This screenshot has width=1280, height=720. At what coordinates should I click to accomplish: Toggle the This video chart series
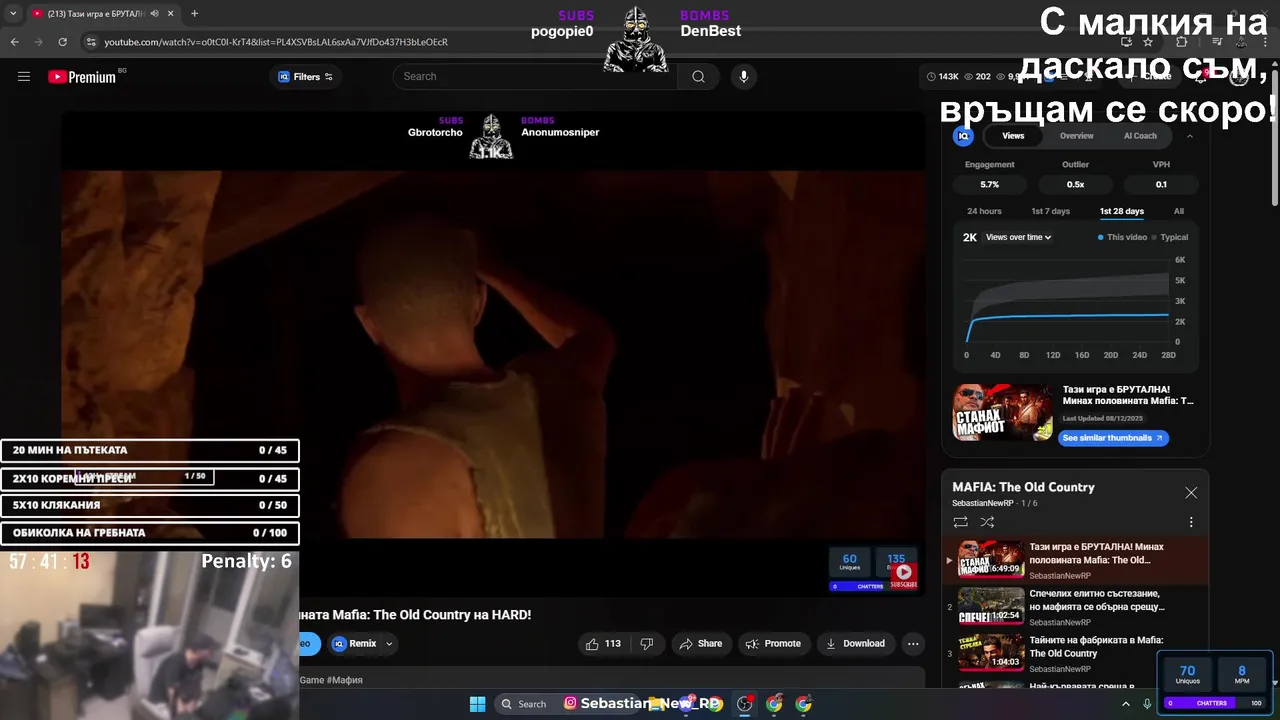(x=1122, y=237)
